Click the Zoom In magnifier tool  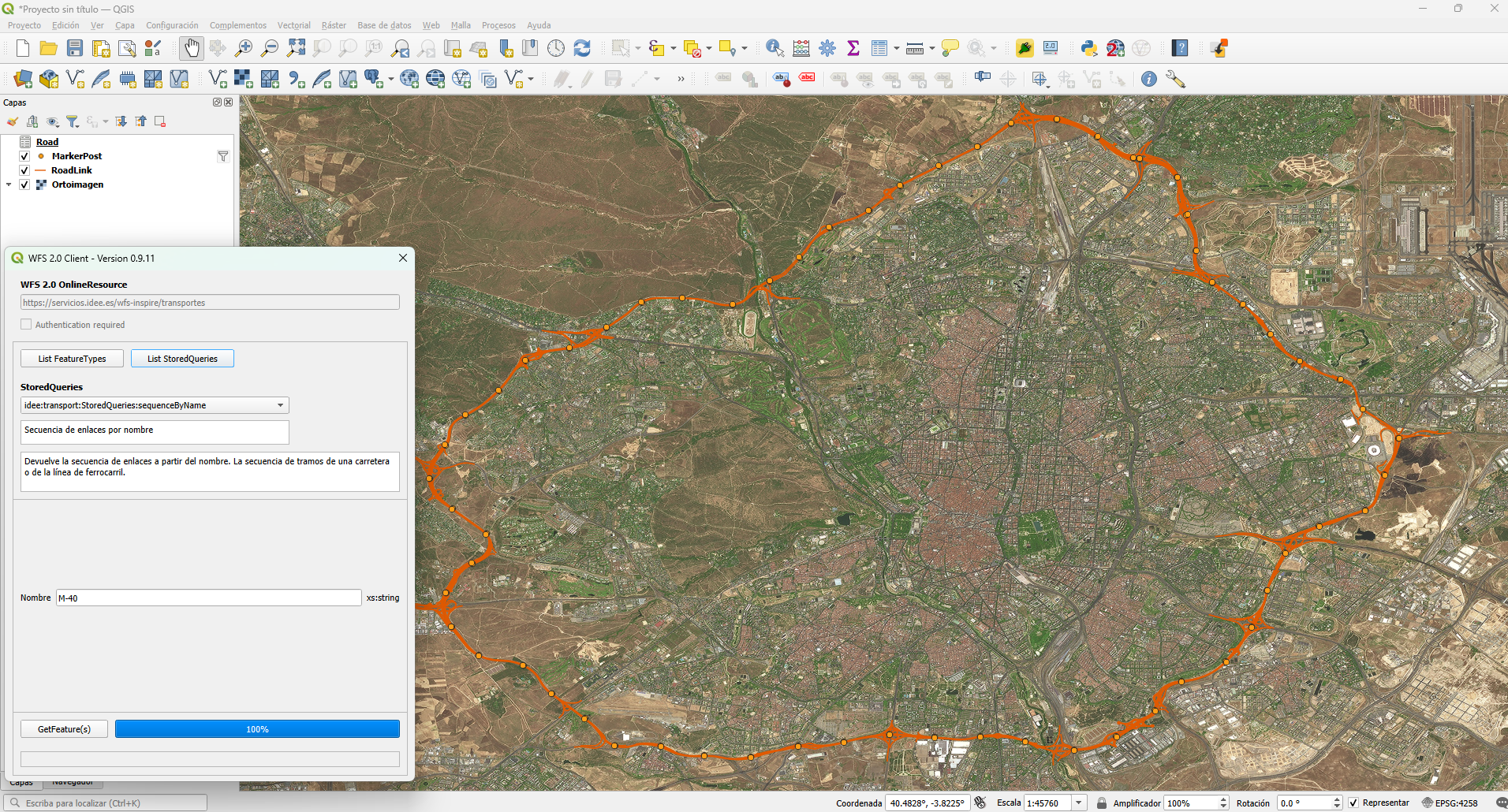pos(244,49)
